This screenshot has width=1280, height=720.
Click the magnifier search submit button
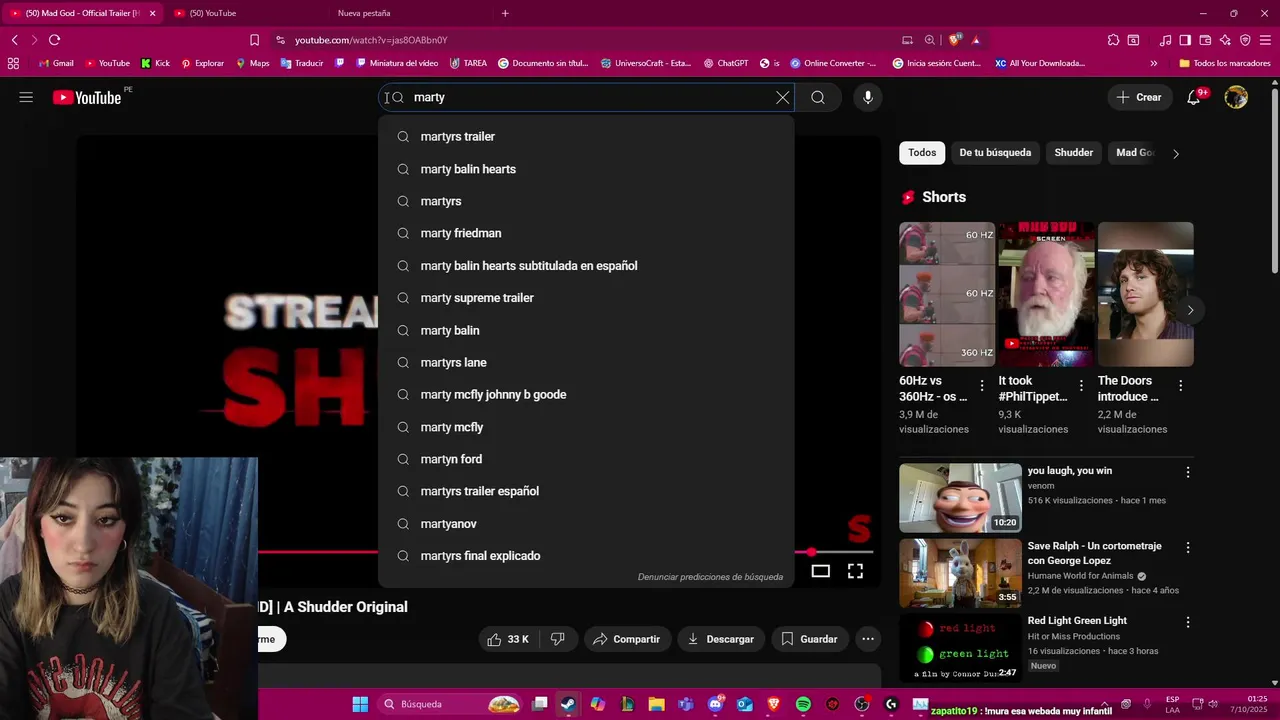(818, 97)
